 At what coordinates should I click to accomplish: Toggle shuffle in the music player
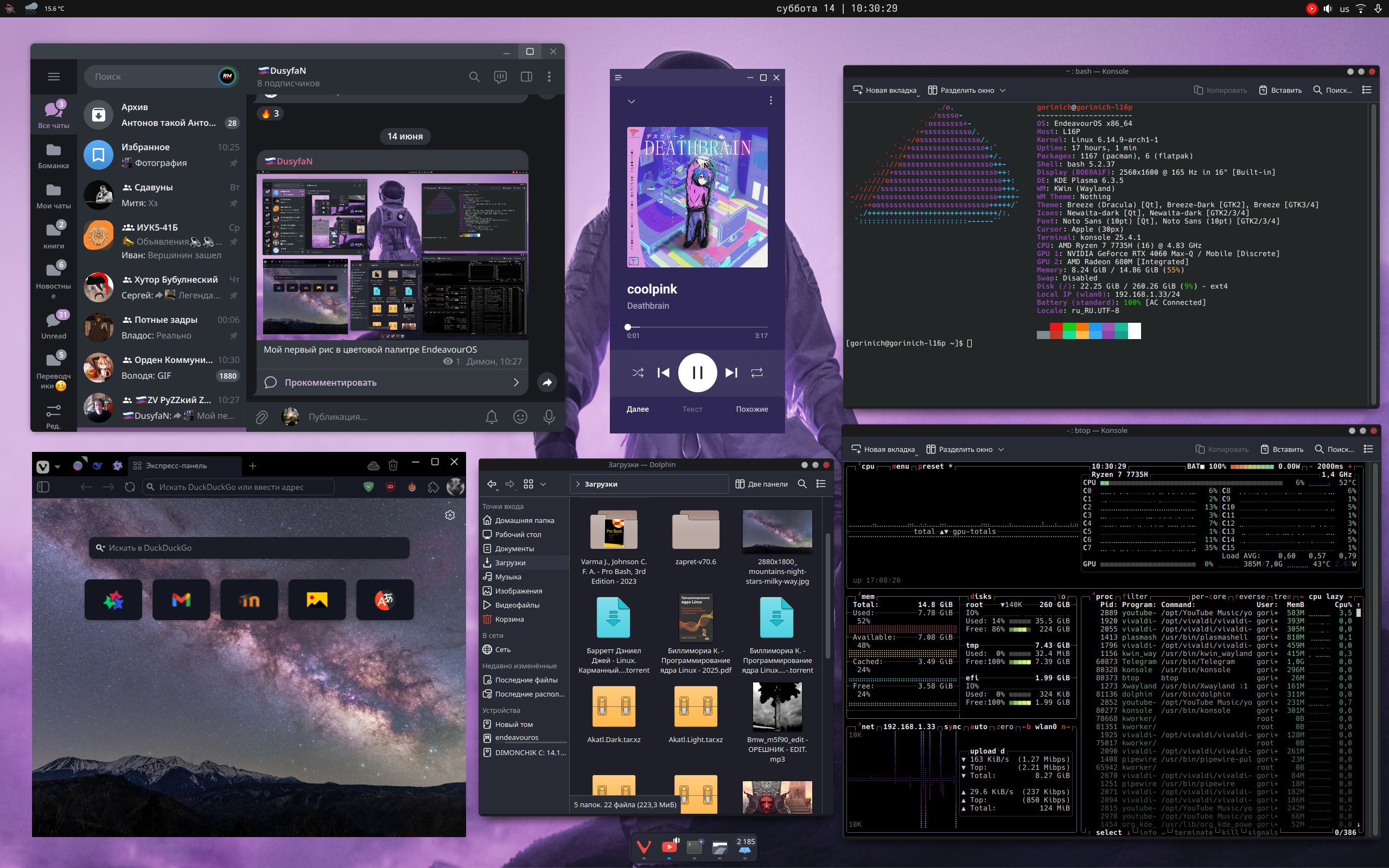click(x=638, y=373)
